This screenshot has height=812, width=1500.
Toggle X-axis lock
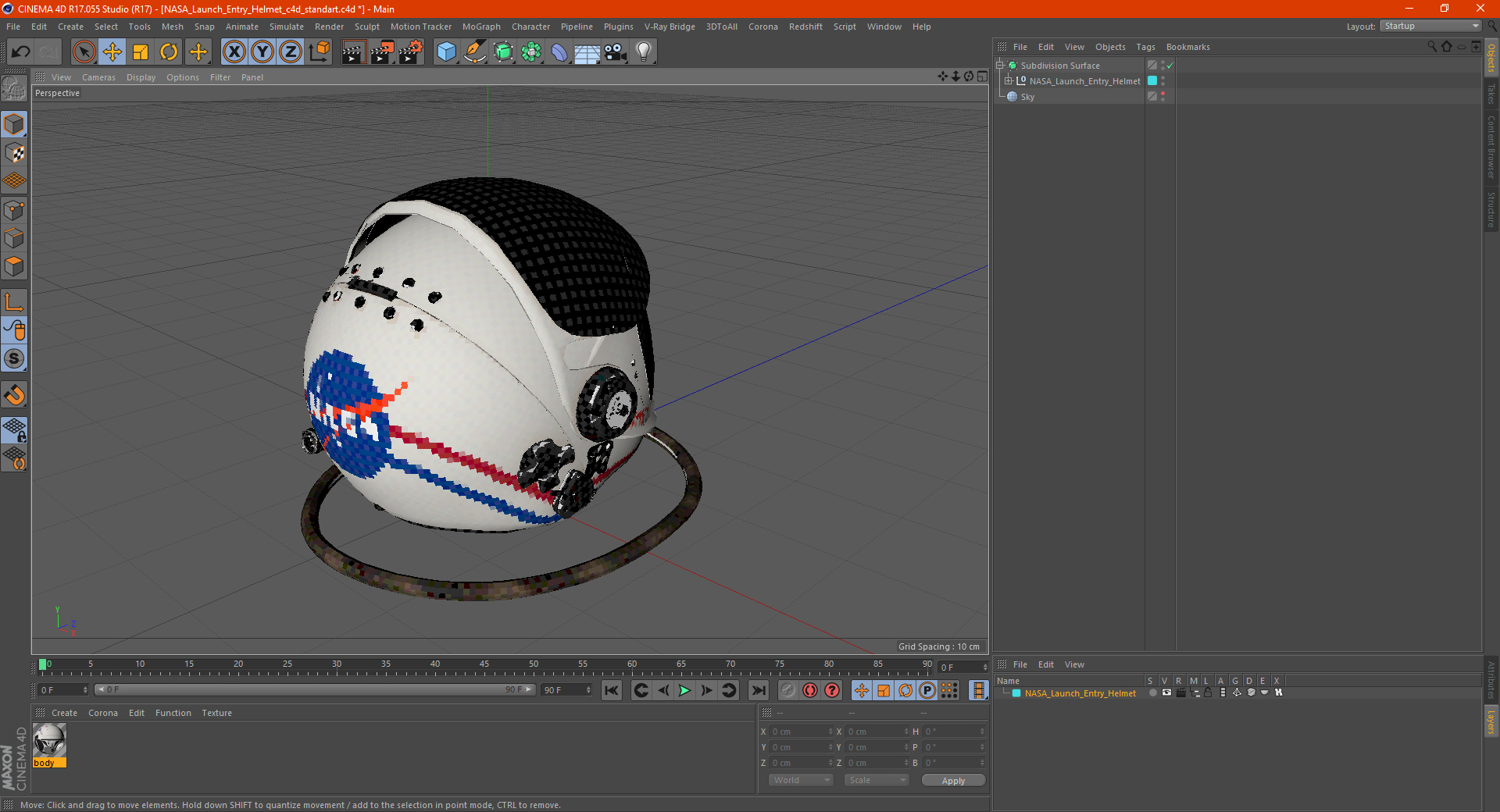(234, 52)
